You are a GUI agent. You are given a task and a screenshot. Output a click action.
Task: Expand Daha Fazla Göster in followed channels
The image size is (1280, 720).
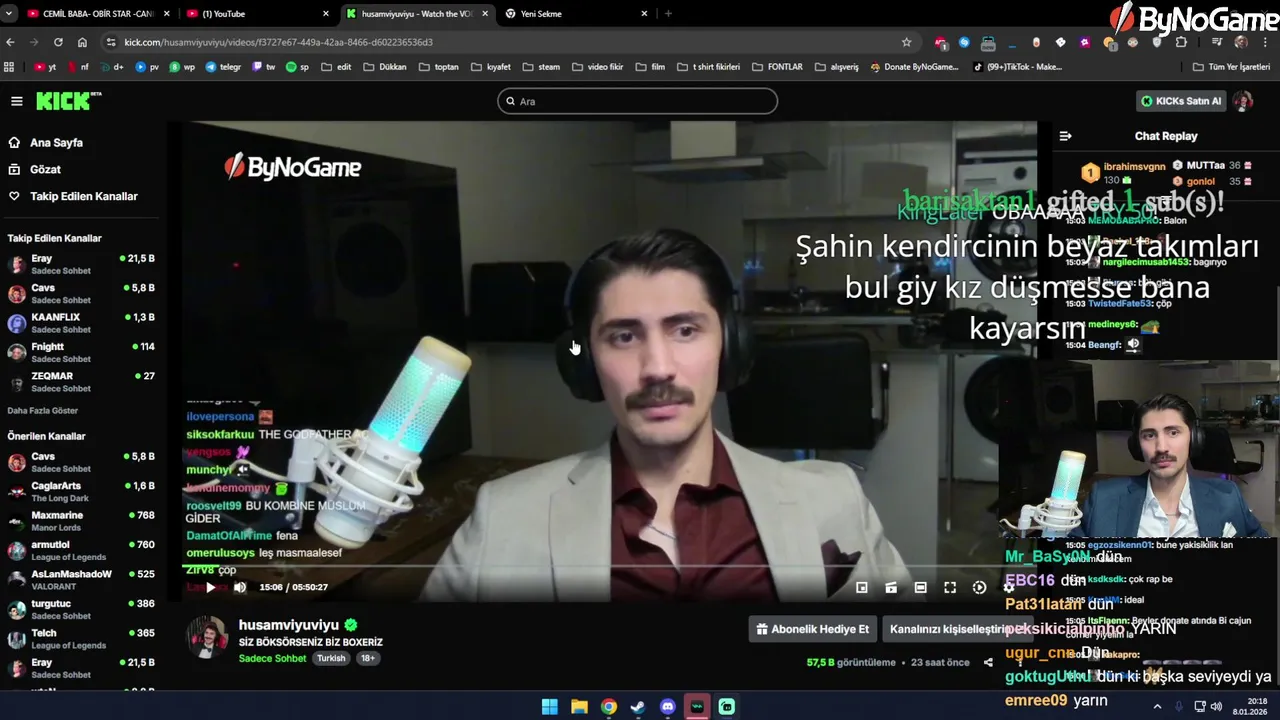click(x=43, y=411)
